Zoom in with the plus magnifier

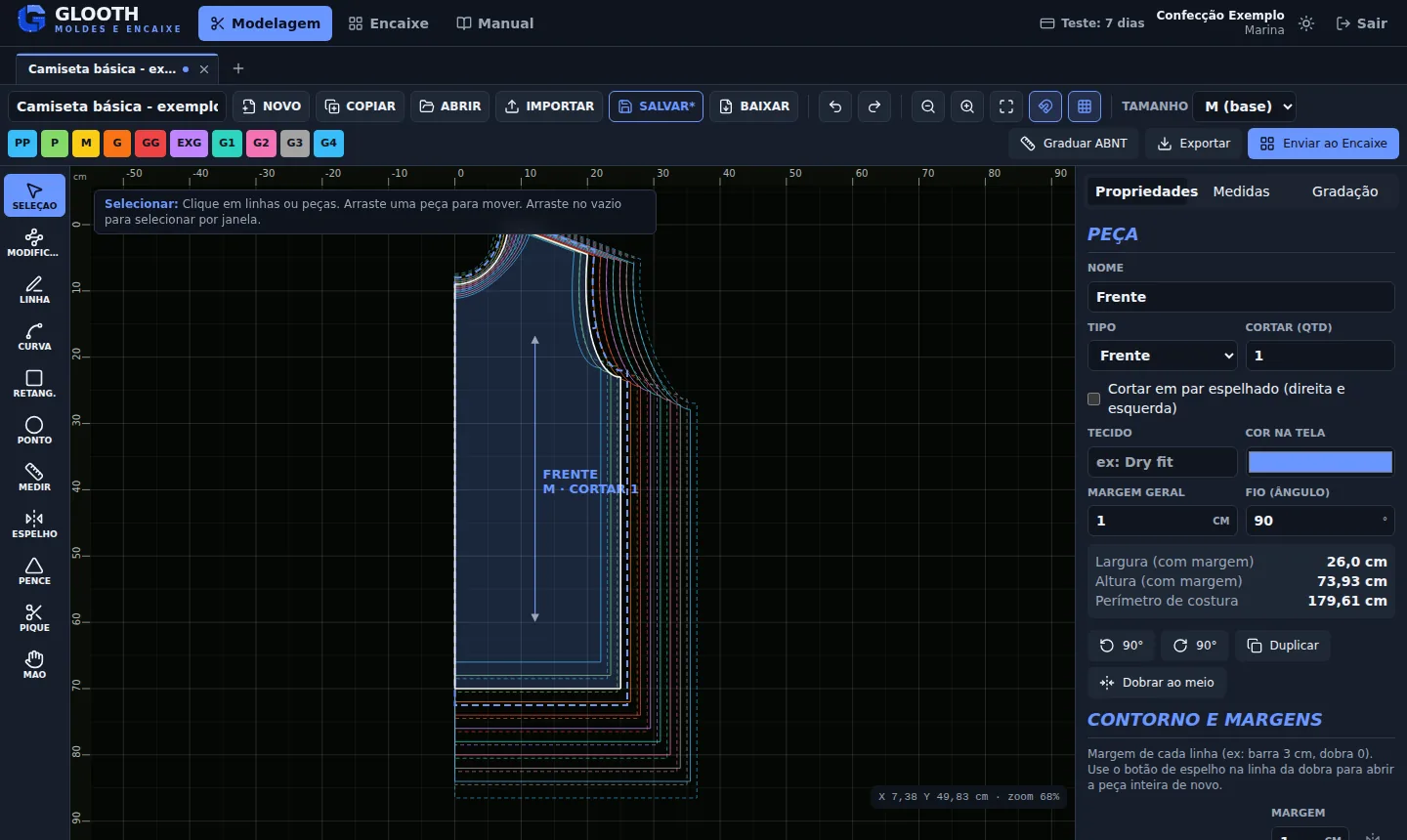[967, 106]
